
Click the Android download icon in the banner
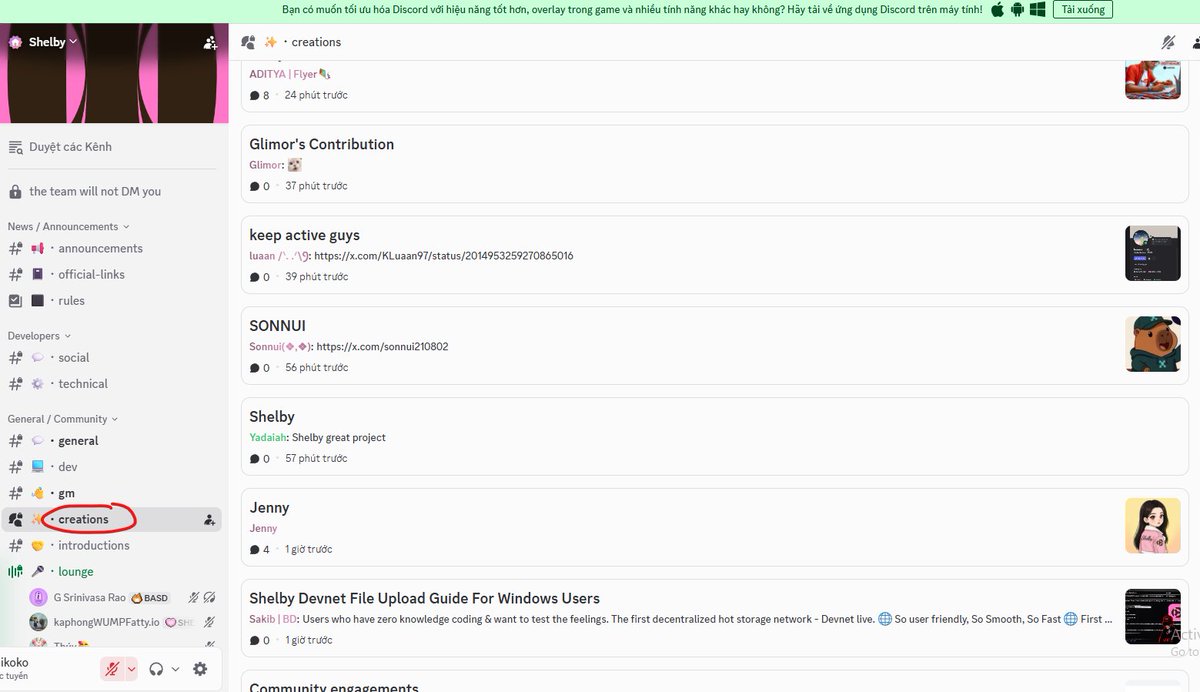coord(1017,10)
